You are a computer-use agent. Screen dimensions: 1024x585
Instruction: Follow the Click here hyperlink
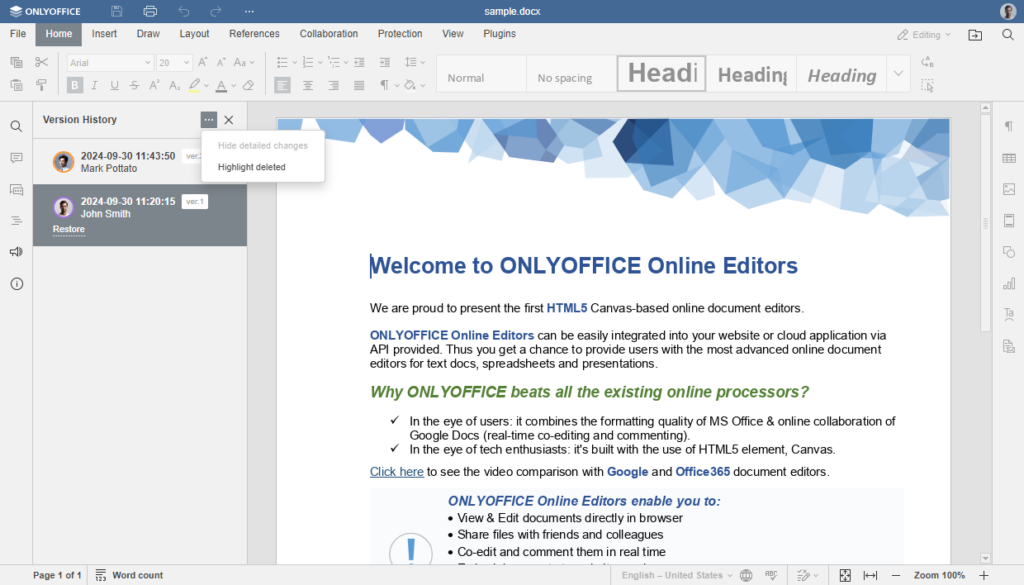[396, 471]
